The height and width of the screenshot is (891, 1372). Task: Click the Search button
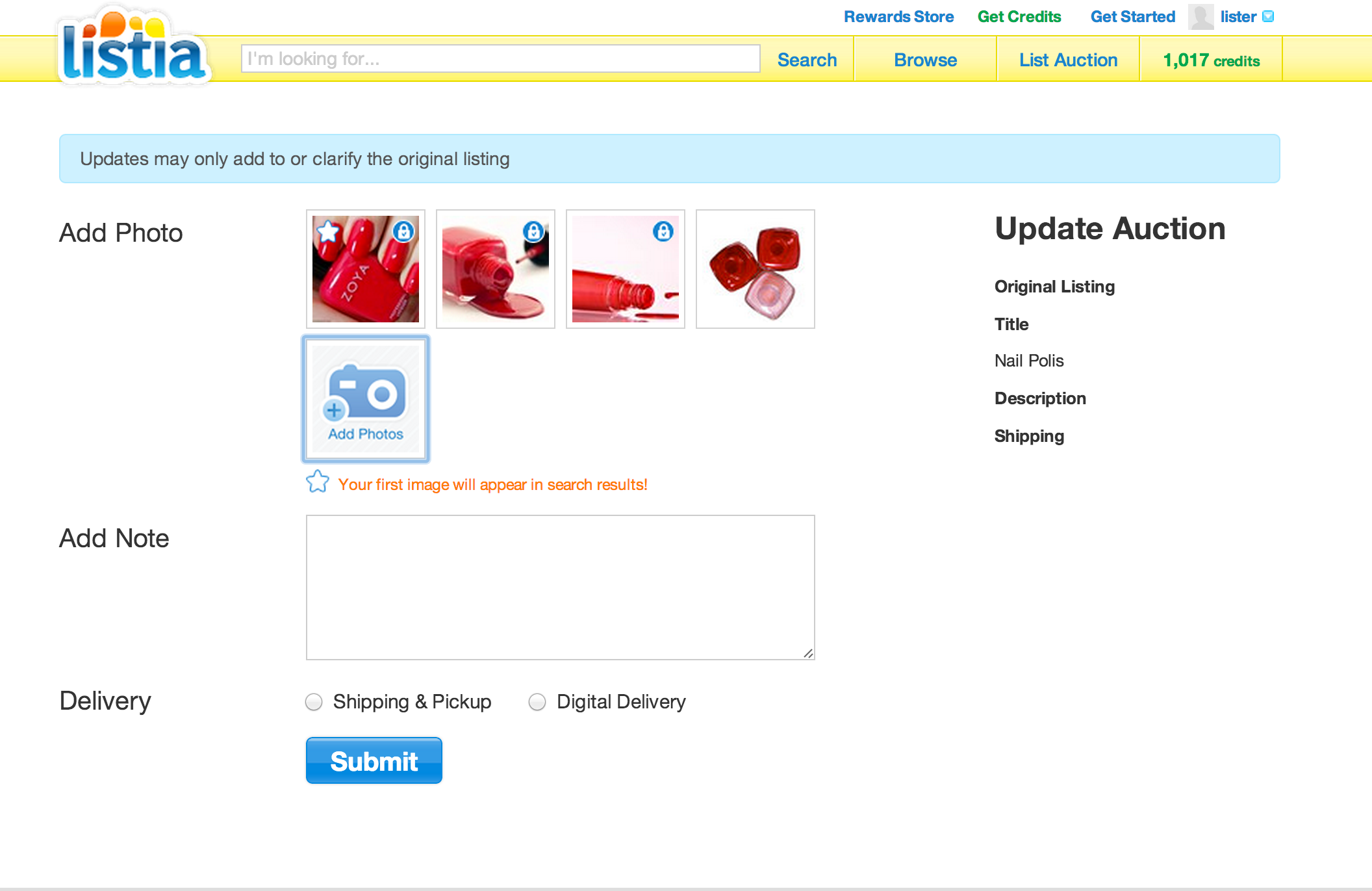click(x=807, y=60)
